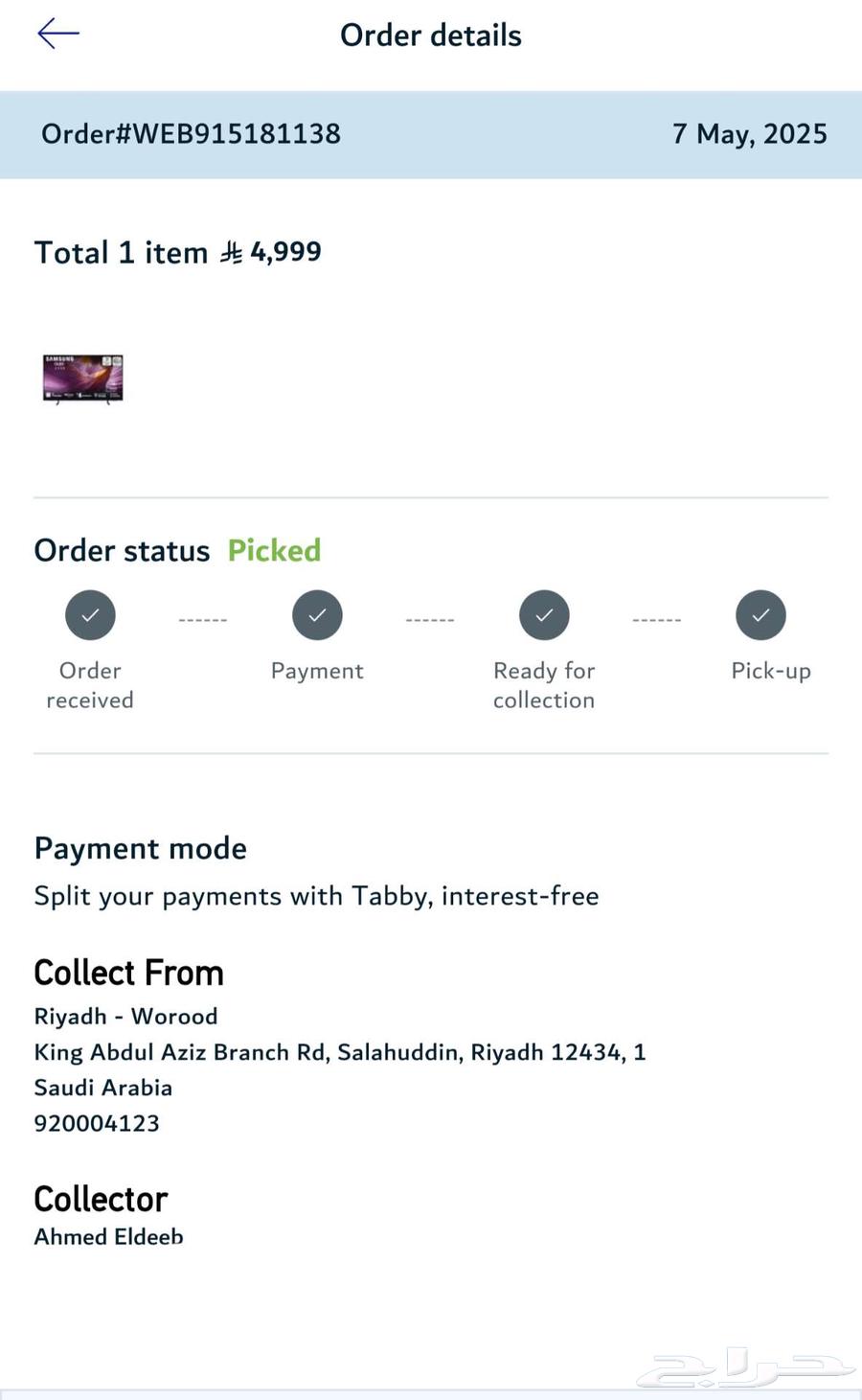This screenshot has width=862, height=1400.
Task: Click the Pick-up step label
Action: [770, 671]
